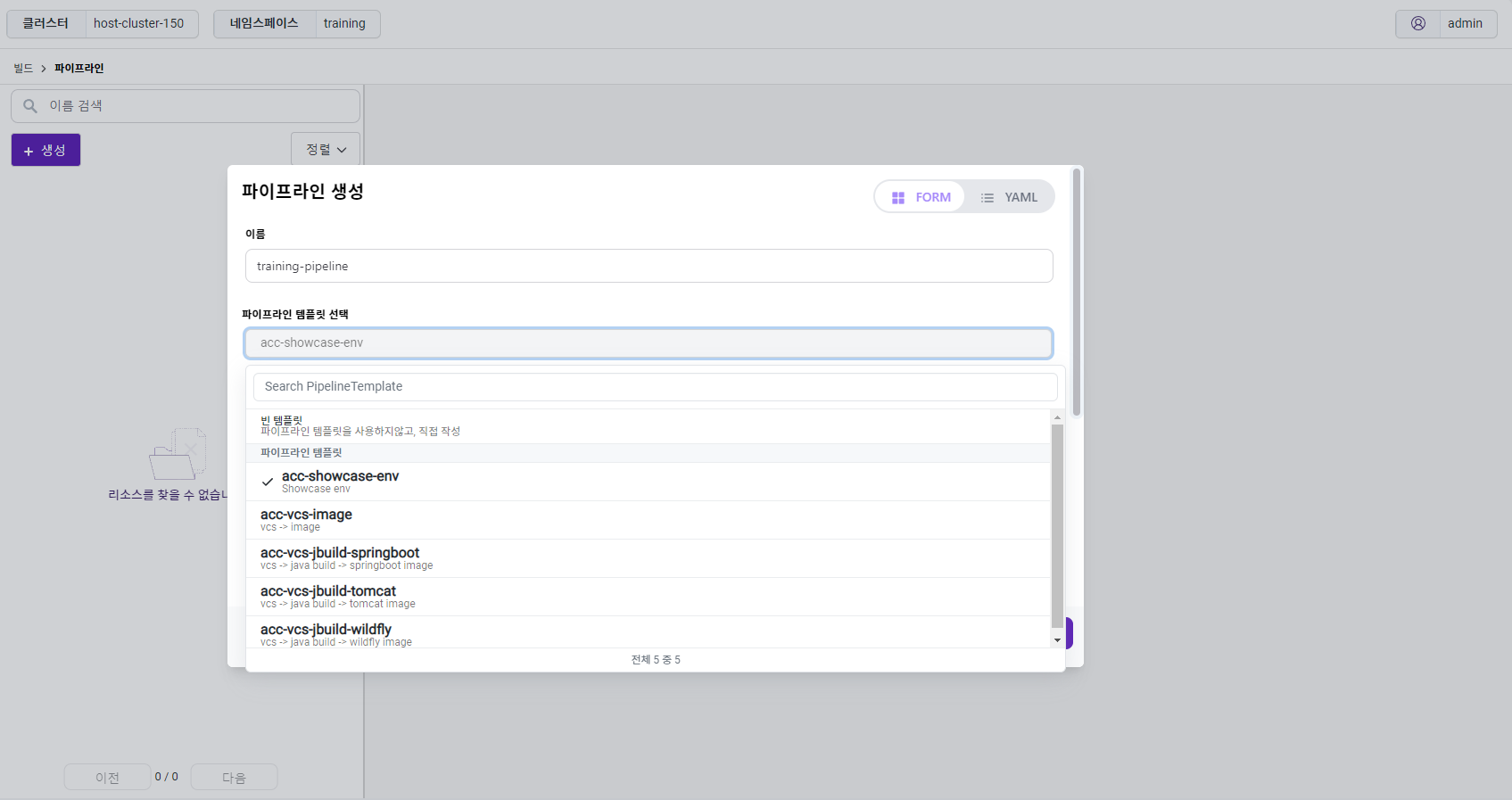Open the 네임스페이스 training selector
This screenshot has height=800, width=1512.
click(x=297, y=23)
